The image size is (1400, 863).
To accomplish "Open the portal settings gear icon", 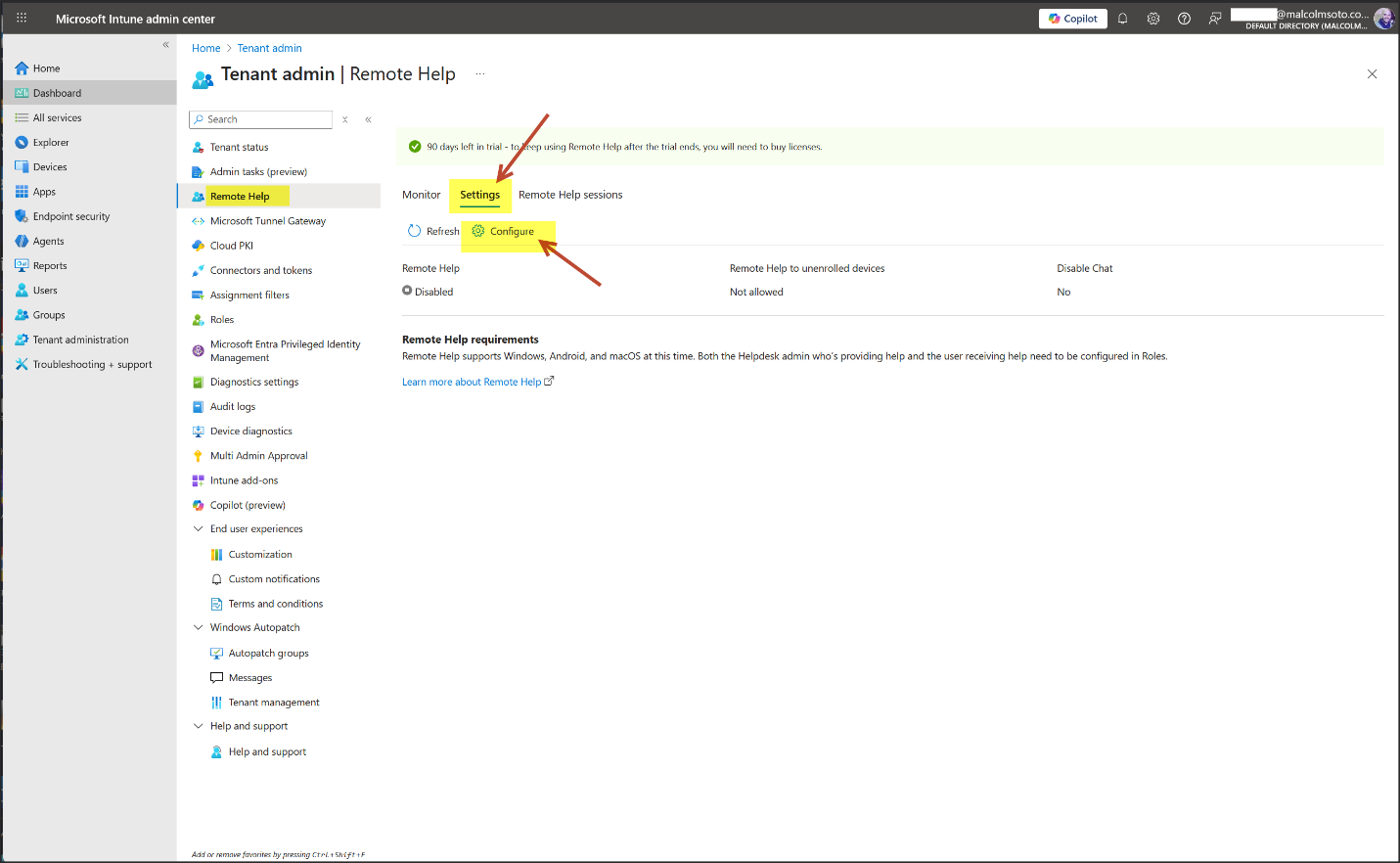I will (1153, 19).
